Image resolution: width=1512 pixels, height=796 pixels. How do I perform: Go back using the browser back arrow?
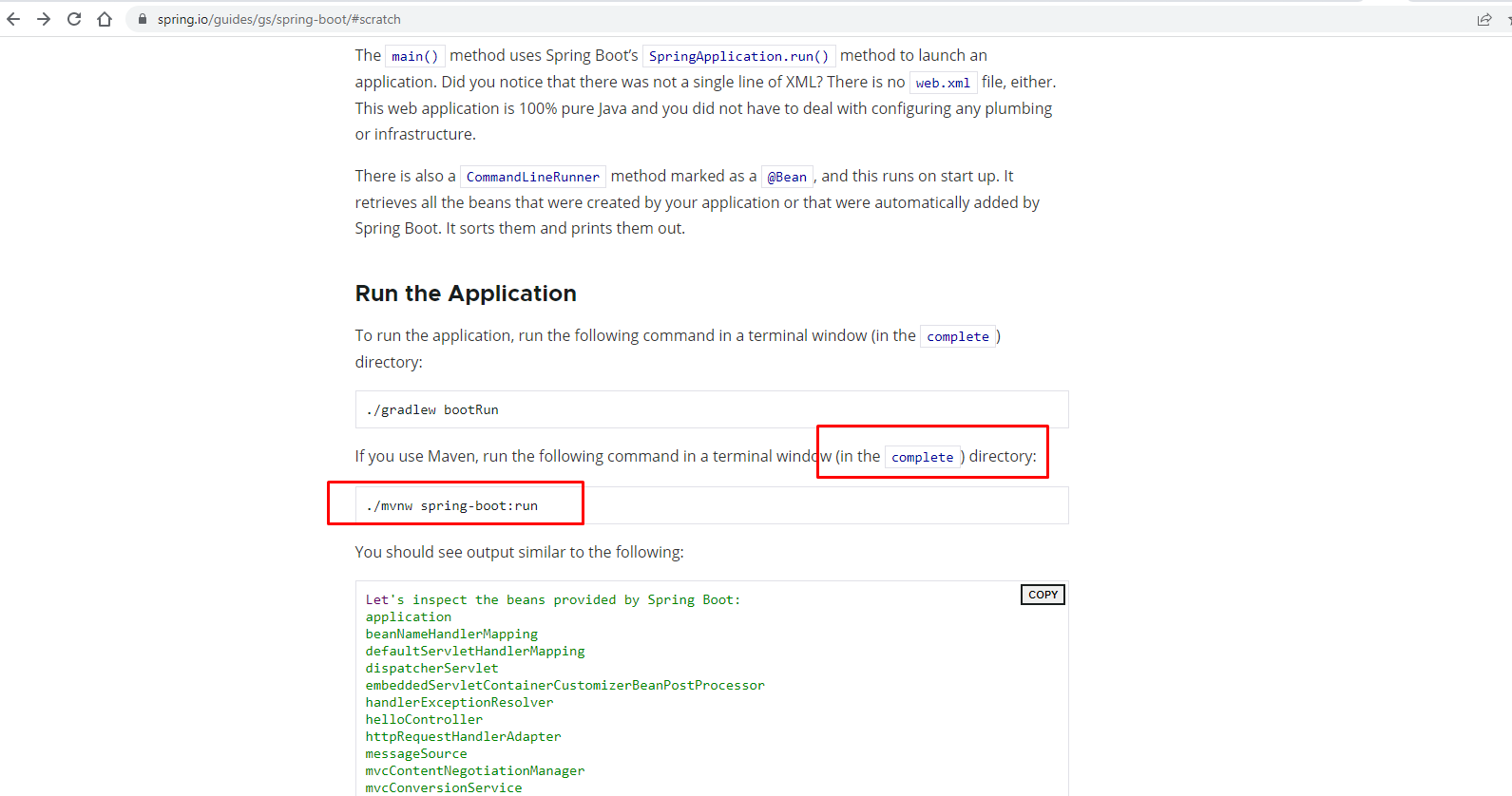13,19
